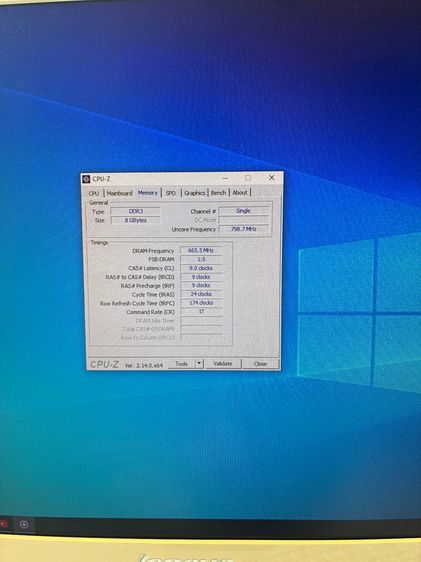Select the memory Type DDR3 field
421x562 pixels.
tap(135, 211)
